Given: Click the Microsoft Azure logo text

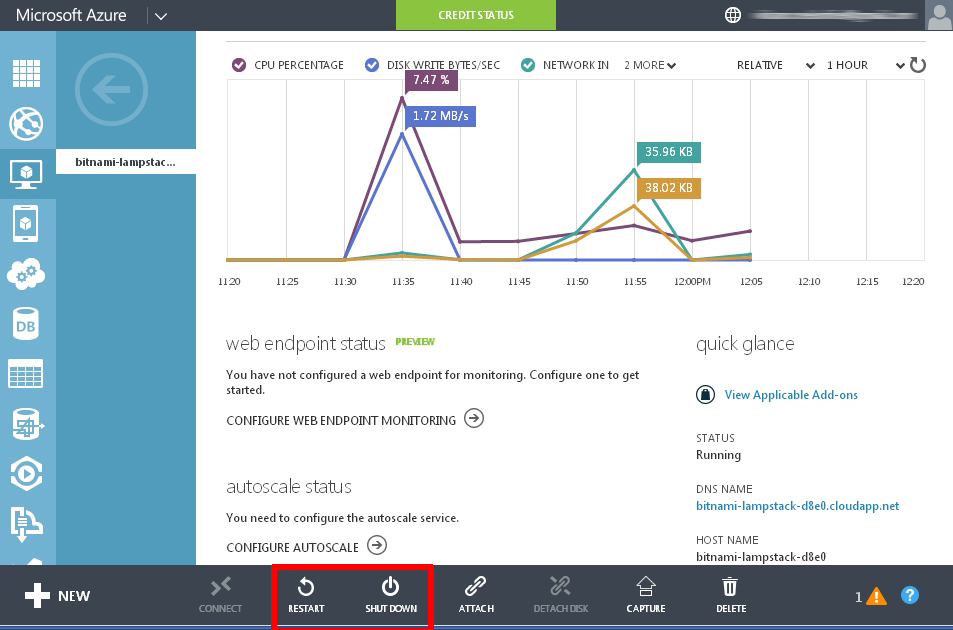Looking at the screenshot, I should (71, 15).
